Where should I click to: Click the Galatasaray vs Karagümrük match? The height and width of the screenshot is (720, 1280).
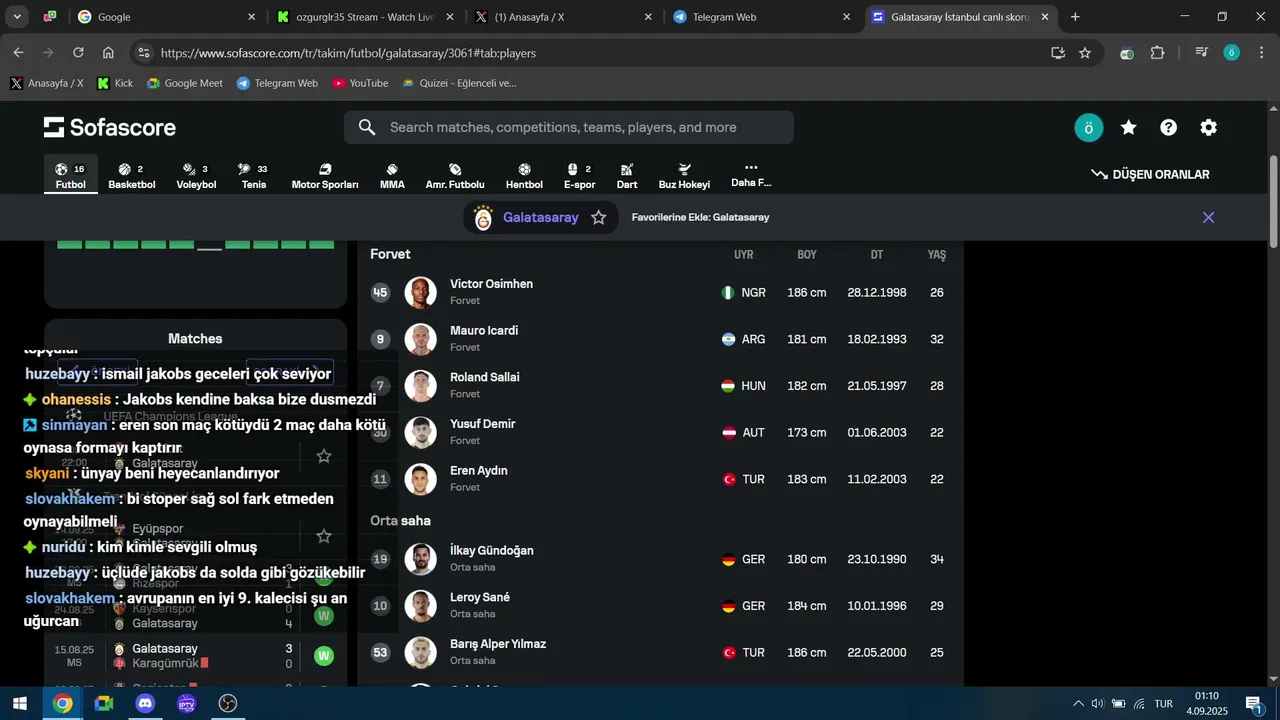(x=195, y=656)
